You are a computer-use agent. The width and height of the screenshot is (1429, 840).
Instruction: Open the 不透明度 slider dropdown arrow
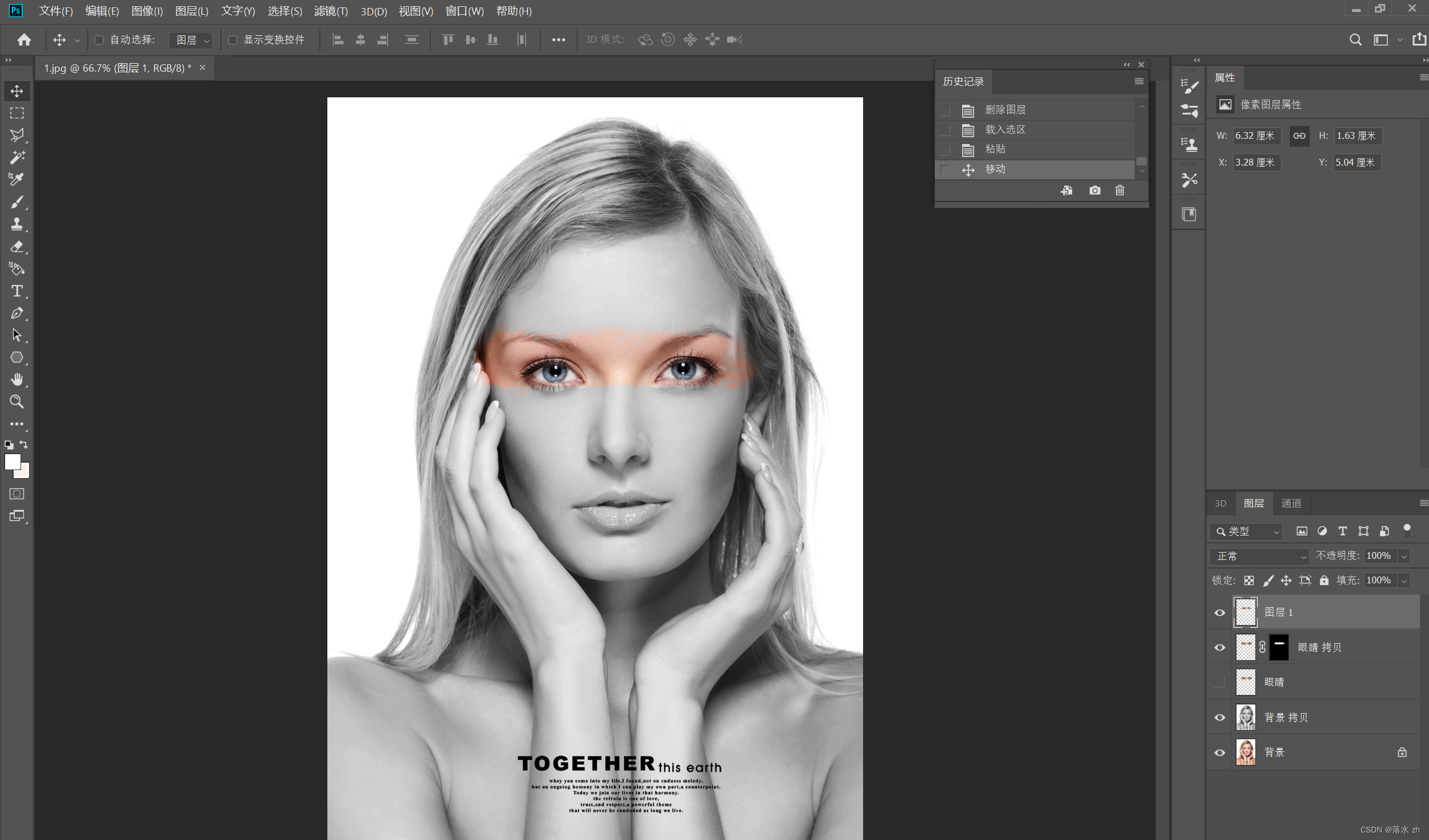(1404, 556)
